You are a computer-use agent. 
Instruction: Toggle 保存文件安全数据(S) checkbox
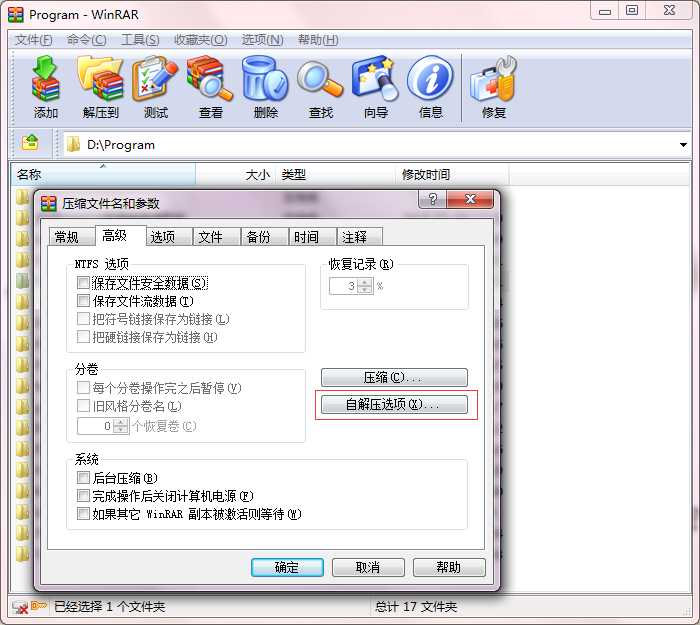coord(83,282)
